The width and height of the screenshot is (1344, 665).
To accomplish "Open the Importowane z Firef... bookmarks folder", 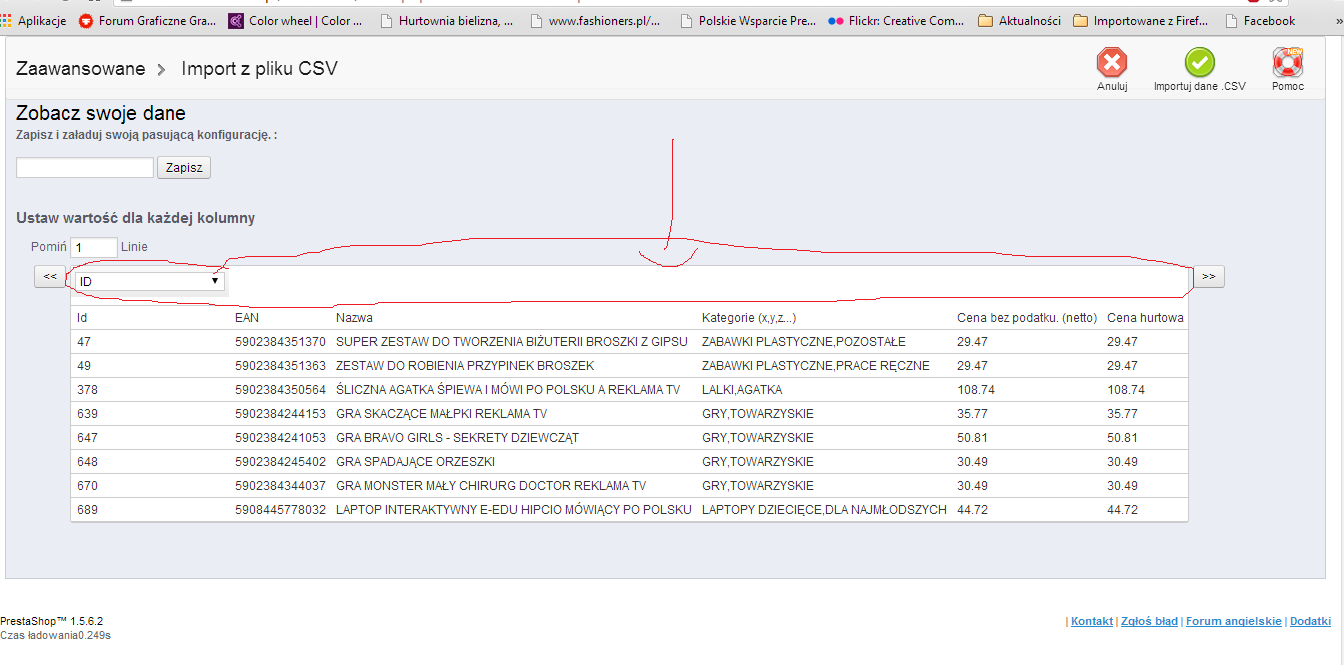I will [1141, 20].
